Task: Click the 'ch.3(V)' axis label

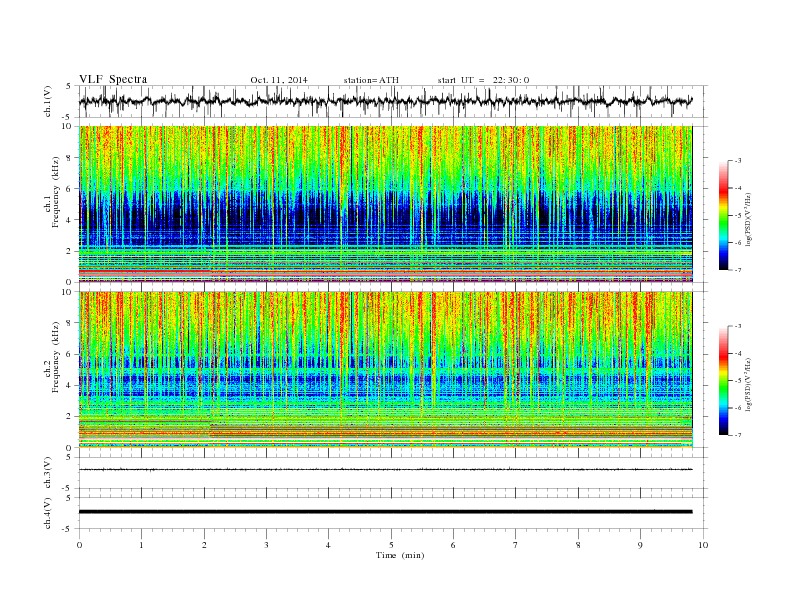Action: (x=47, y=473)
